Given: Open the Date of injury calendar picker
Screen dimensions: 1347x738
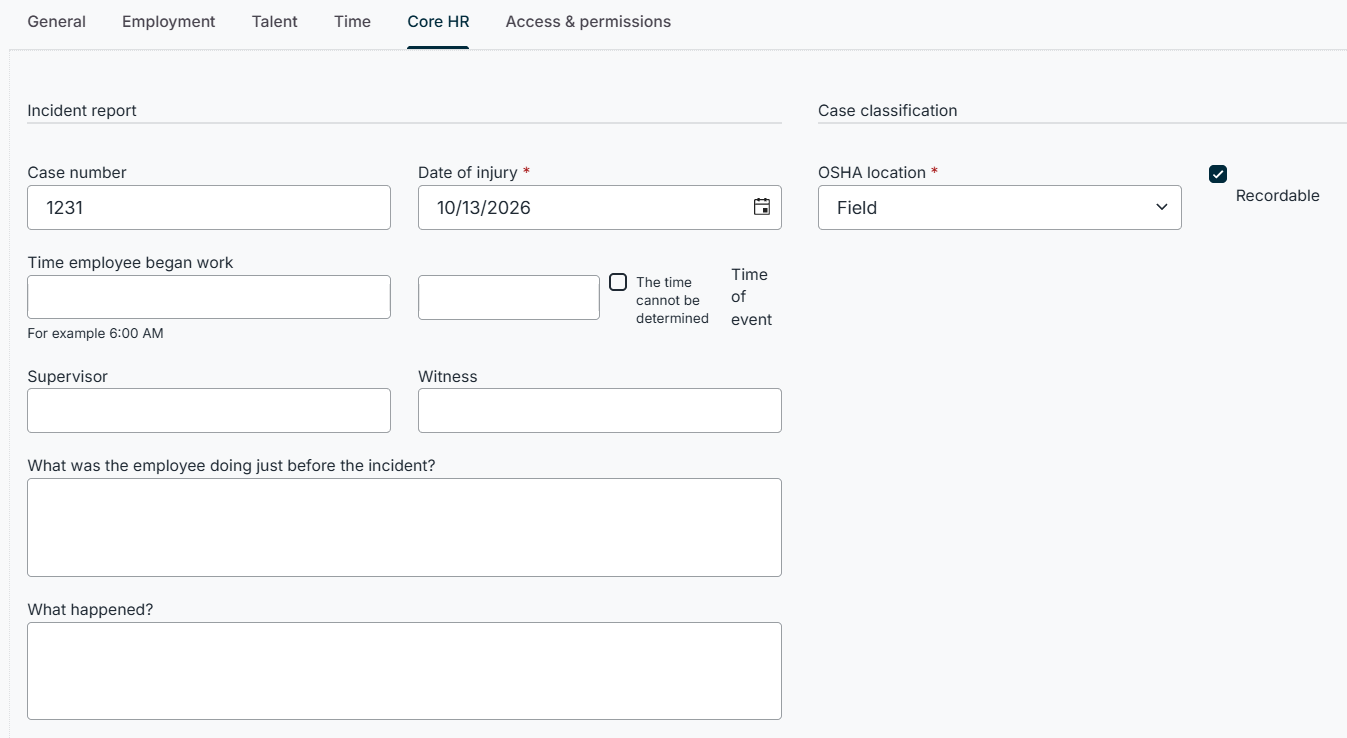Looking at the screenshot, I should pyautogui.click(x=762, y=207).
